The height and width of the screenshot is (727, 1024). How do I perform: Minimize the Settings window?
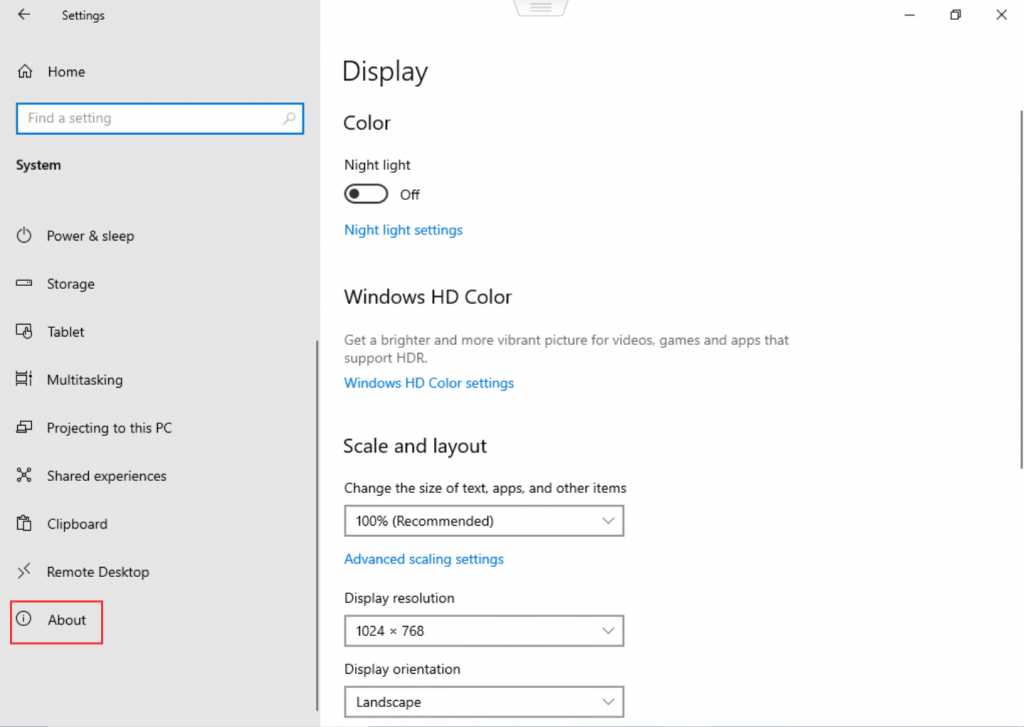pyautogui.click(x=909, y=14)
